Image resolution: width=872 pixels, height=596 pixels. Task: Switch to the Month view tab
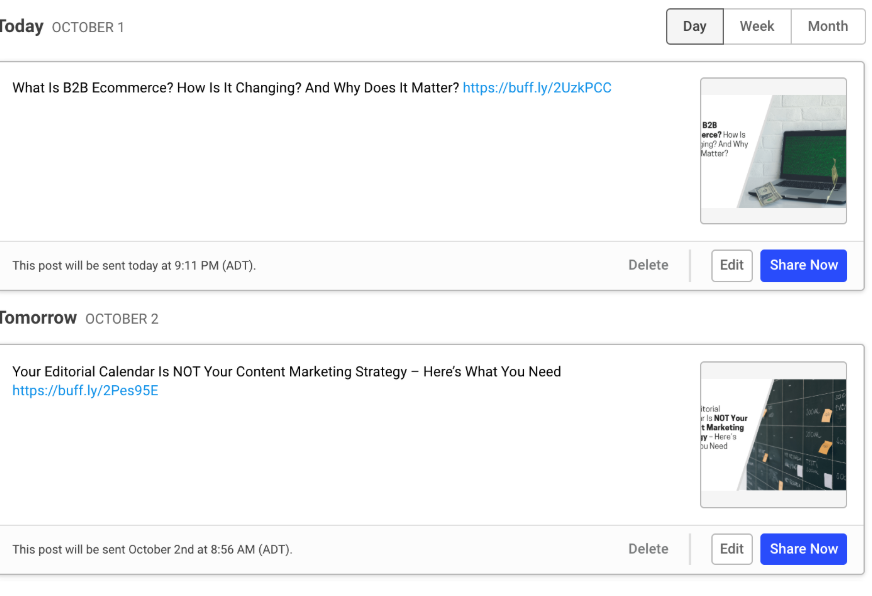tap(827, 27)
